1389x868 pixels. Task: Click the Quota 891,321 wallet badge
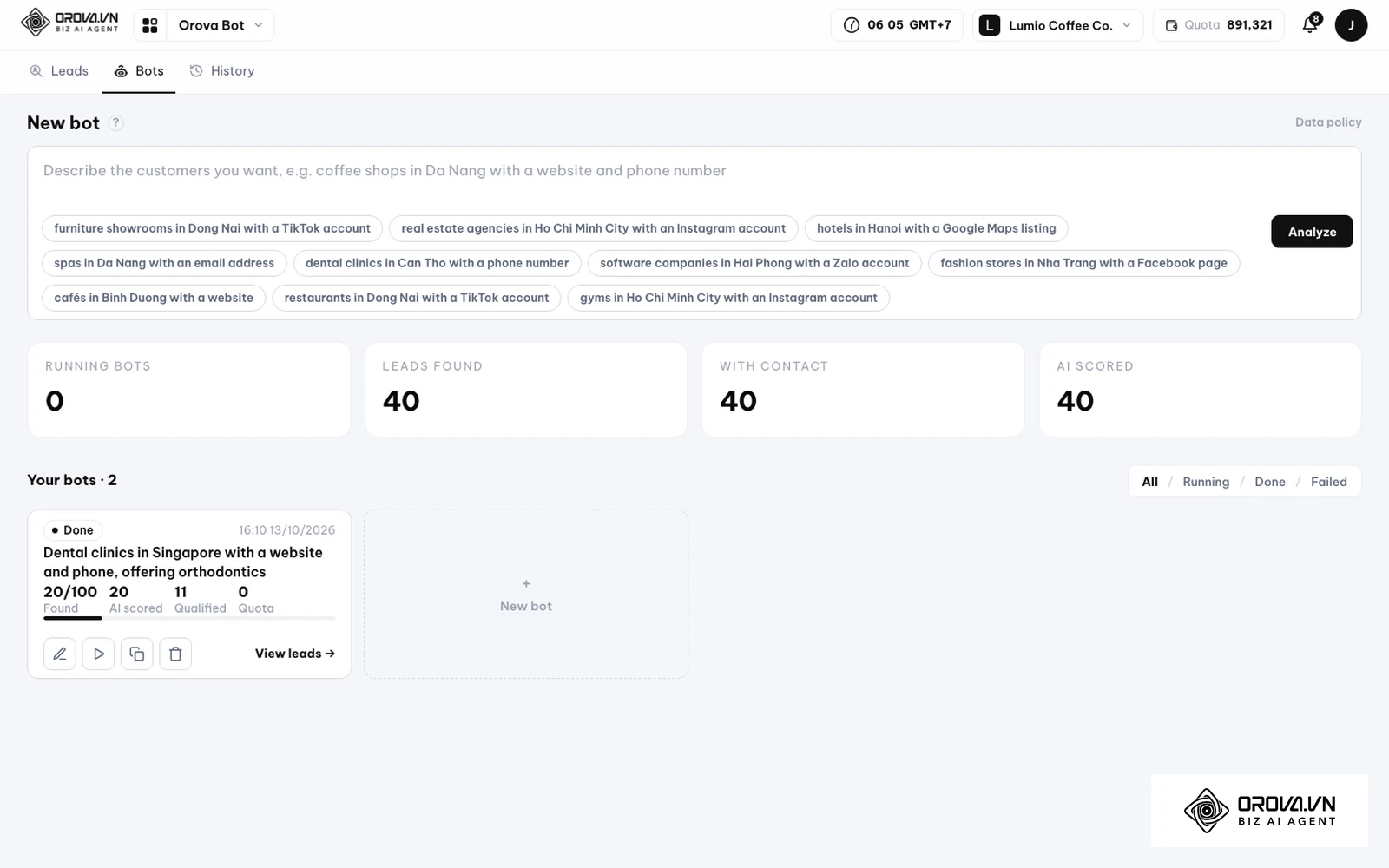[1219, 25]
